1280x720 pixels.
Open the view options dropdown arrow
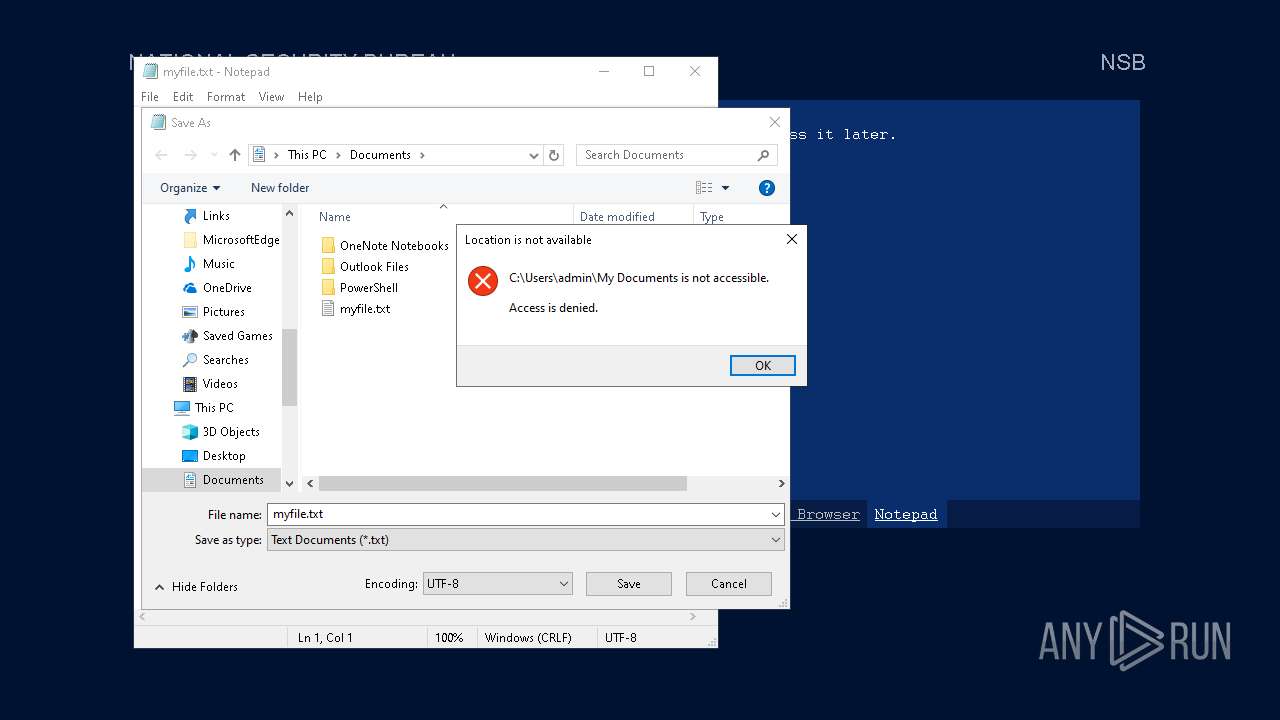click(x=726, y=188)
